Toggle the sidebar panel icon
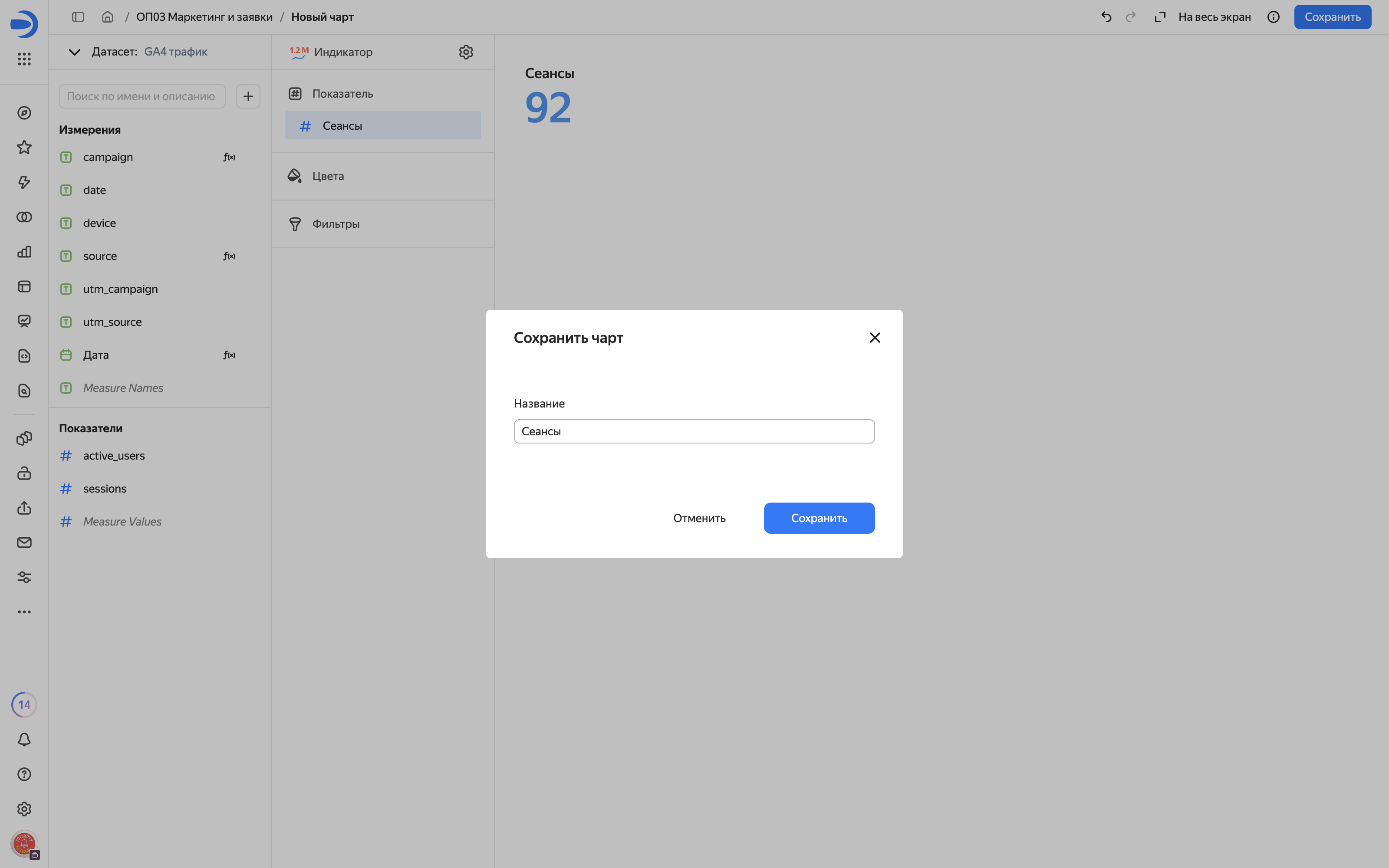Screen dimensions: 1389x868 tap(78, 17)
